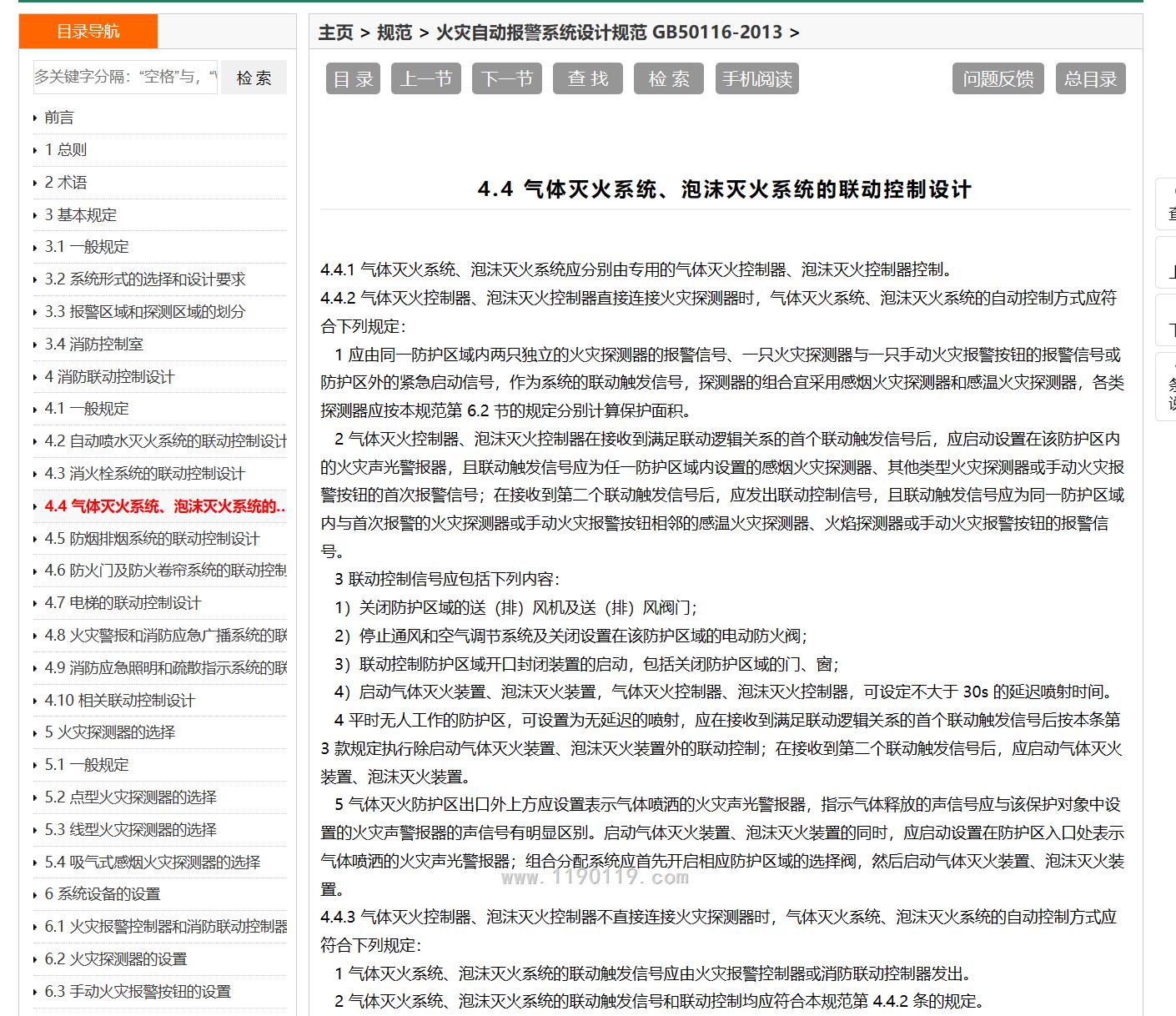The image size is (1176, 1016).
Task: Go to section 3.2 系统形式的选择和设计要求
Action: click(x=145, y=279)
